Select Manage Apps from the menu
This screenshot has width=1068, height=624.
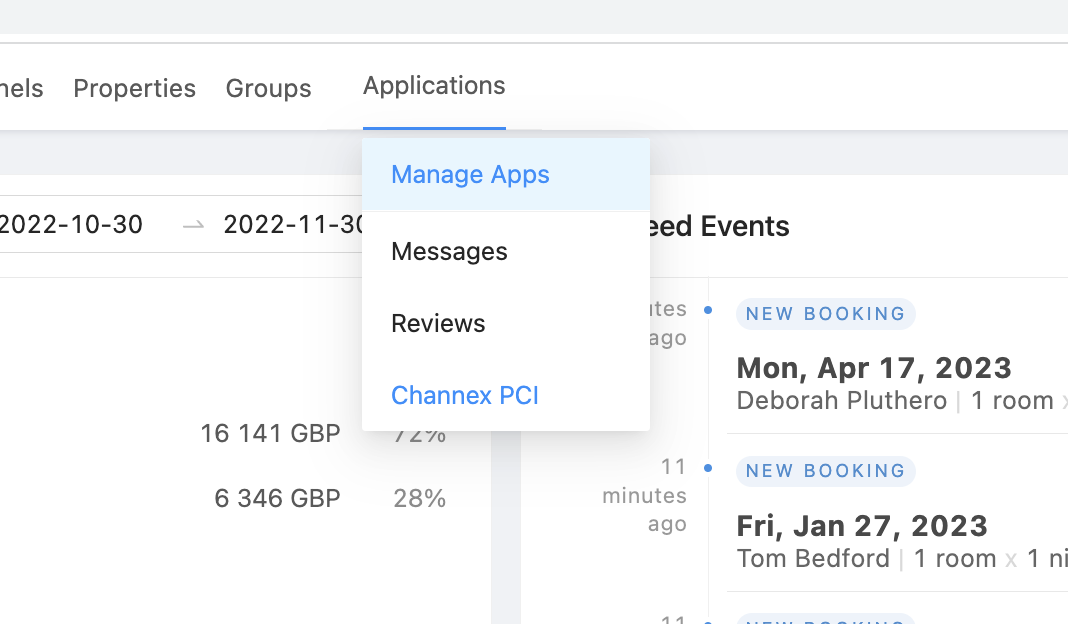click(470, 174)
